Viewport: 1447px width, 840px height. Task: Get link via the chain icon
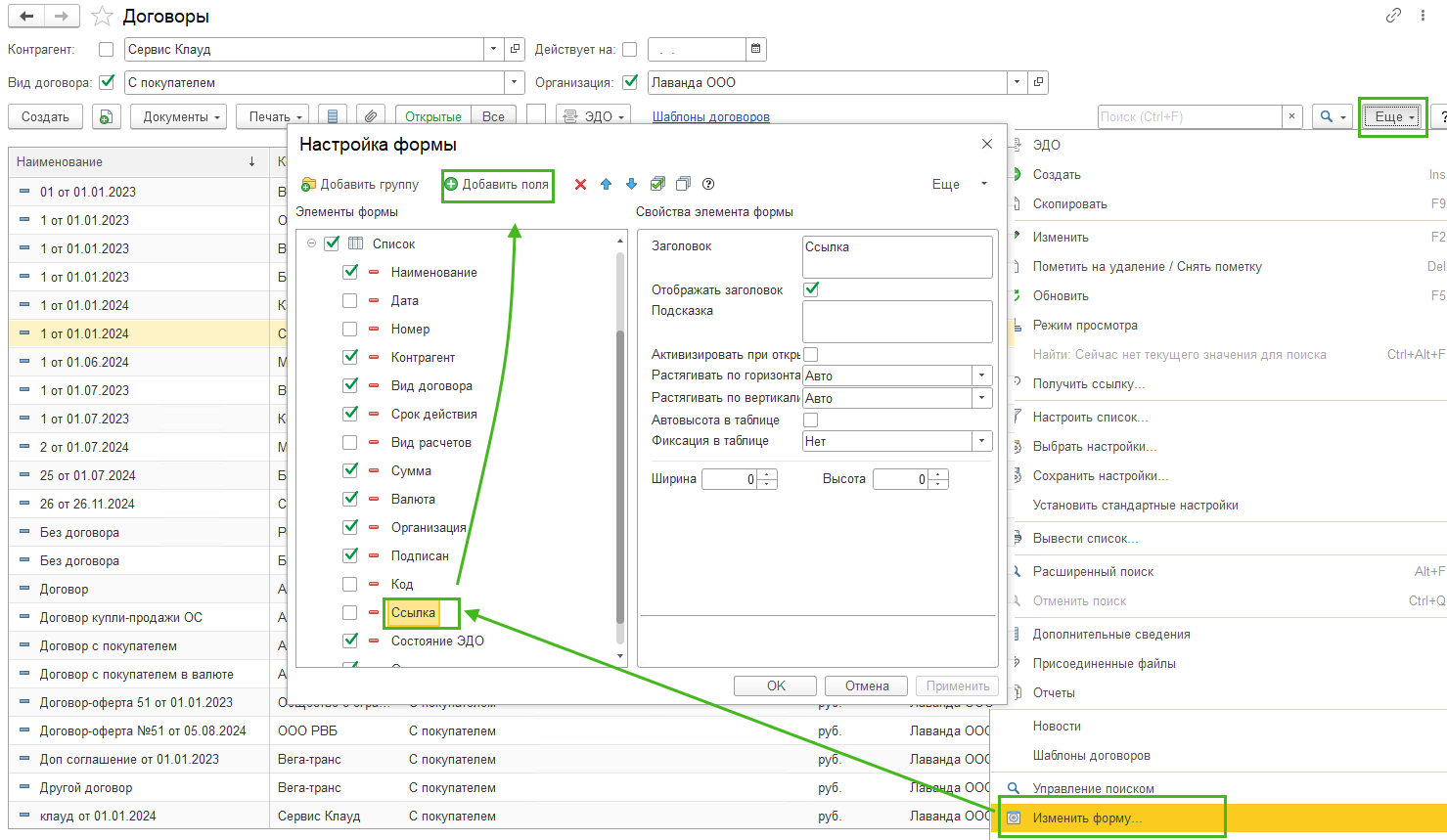[x=1393, y=15]
